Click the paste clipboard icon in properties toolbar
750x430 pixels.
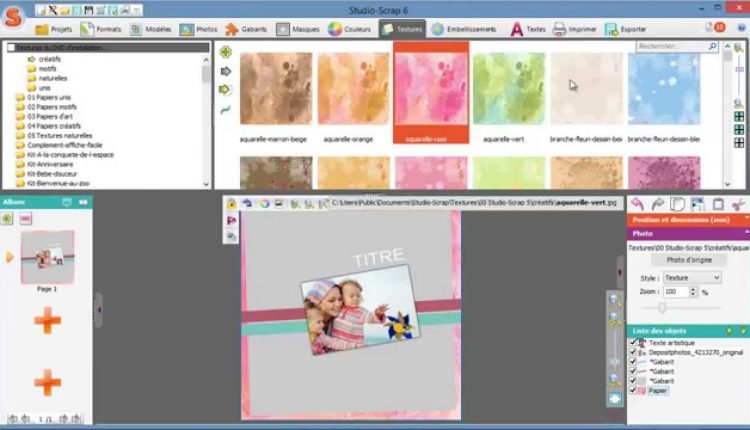tap(718, 204)
